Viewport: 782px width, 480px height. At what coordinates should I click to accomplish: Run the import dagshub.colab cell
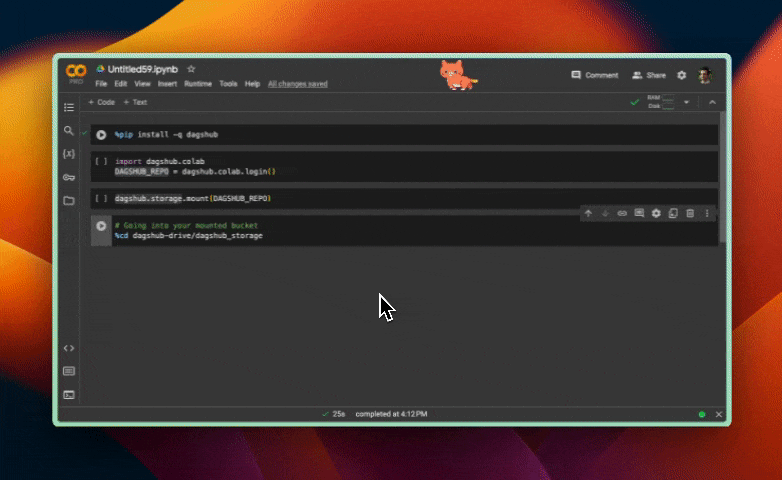[101, 162]
